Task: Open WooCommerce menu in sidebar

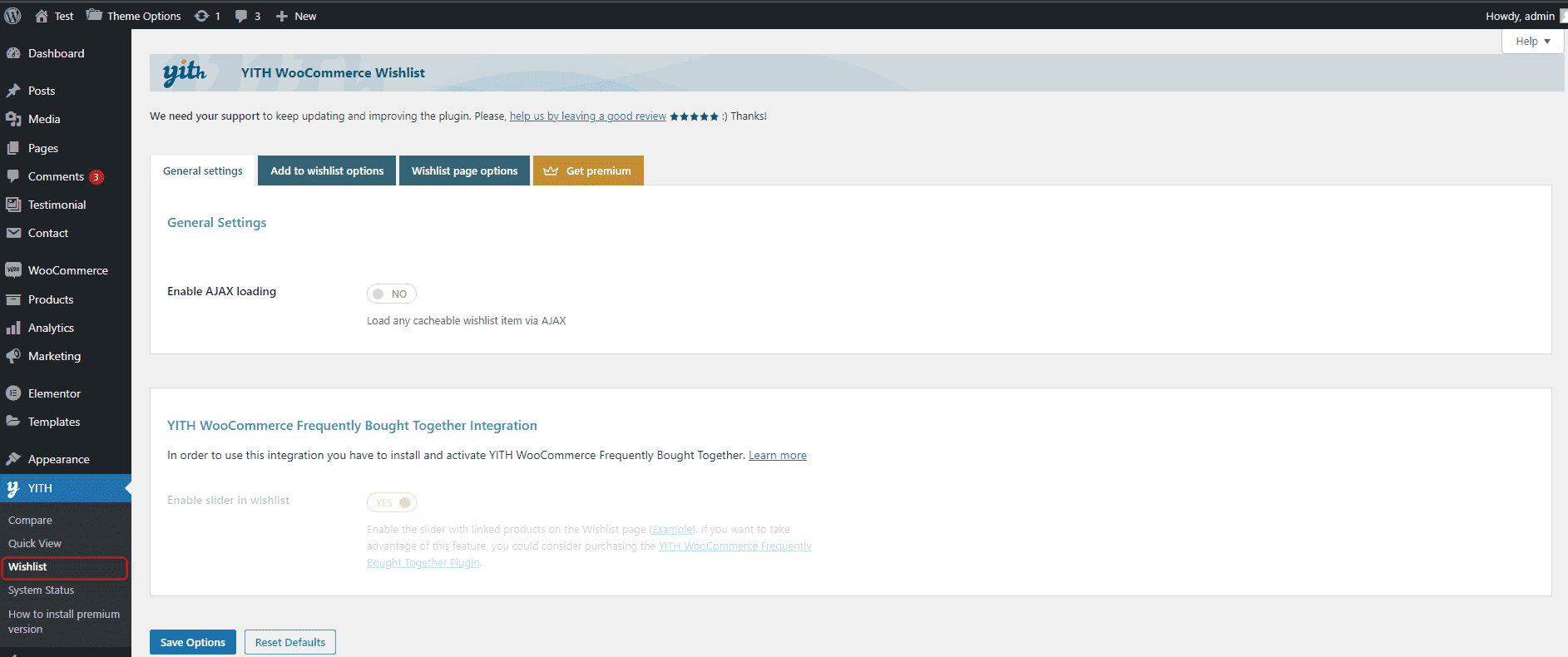Action: point(67,270)
